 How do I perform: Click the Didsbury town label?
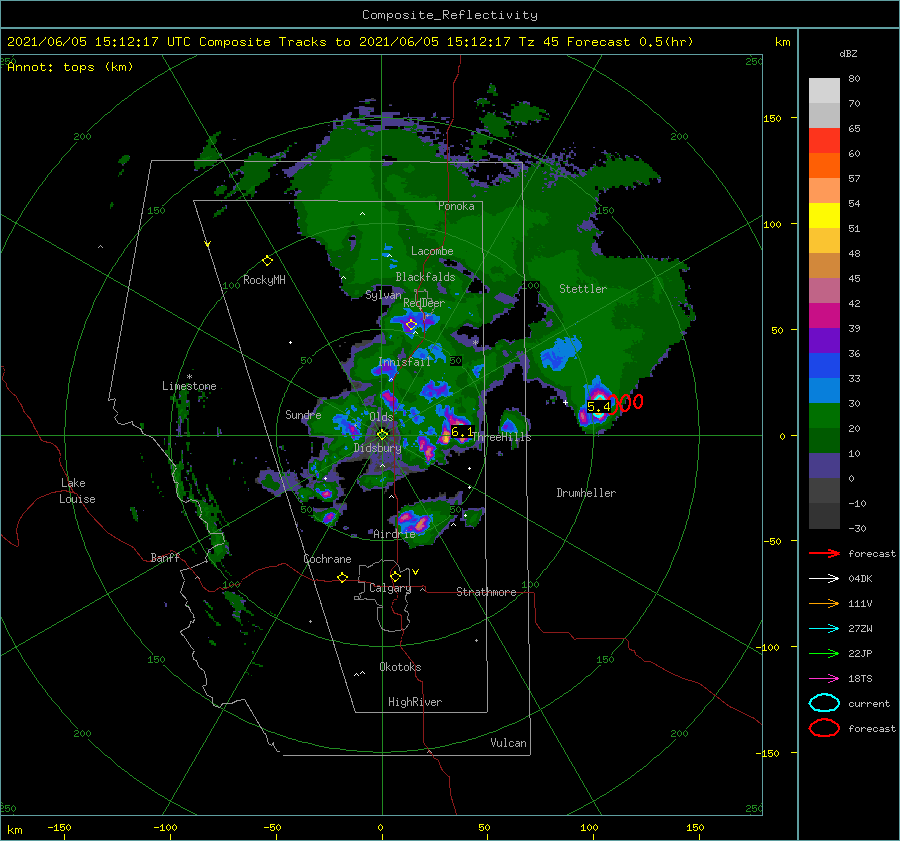pyautogui.click(x=377, y=448)
